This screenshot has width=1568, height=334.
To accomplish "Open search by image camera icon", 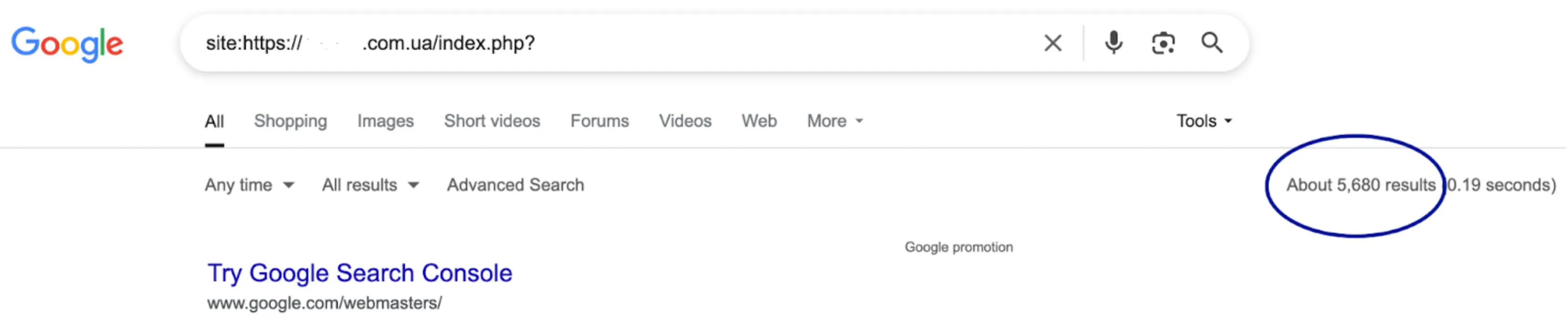I will (x=1163, y=43).
